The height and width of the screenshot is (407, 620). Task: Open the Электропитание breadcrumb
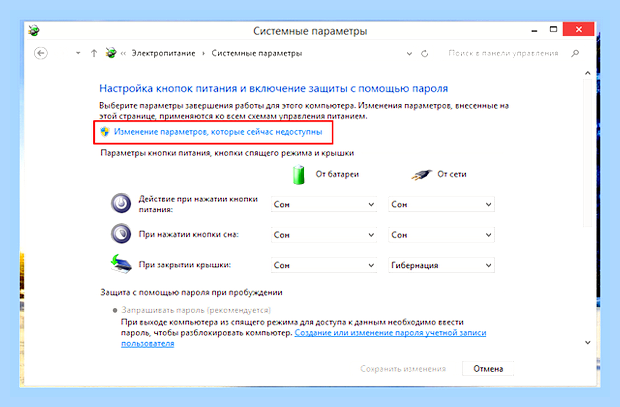coord(163,53)
